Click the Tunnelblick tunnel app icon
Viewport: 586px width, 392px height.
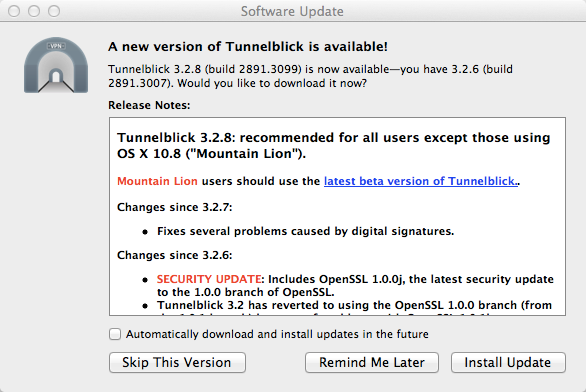(56, 65)
